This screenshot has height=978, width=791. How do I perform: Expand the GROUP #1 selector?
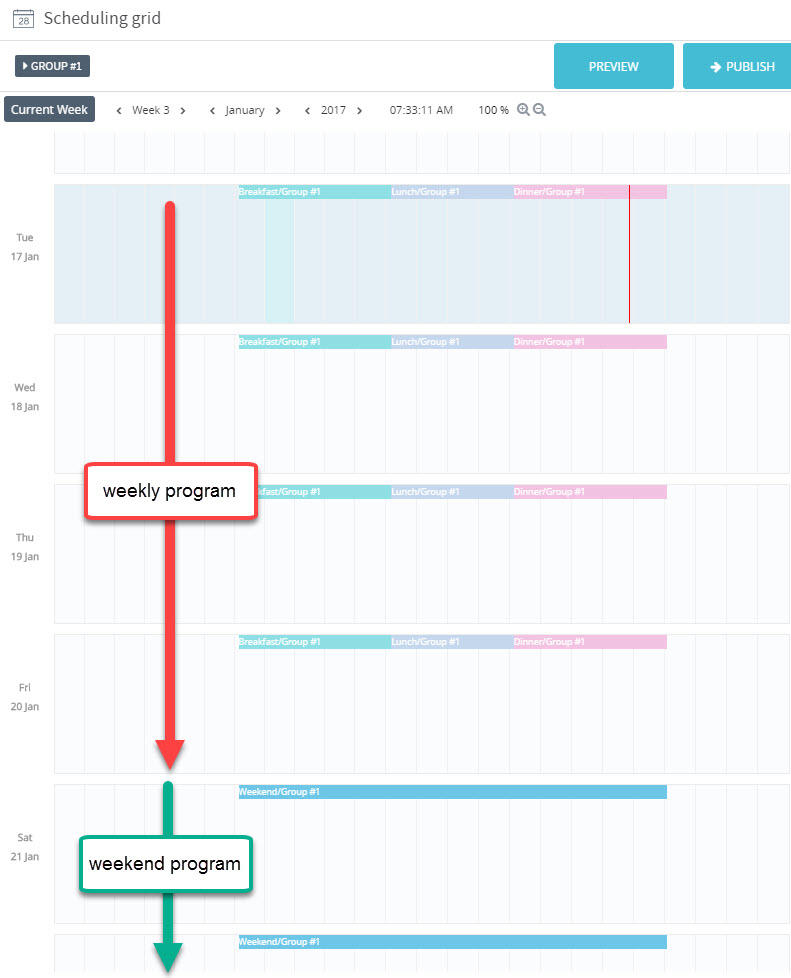pyautogui.click(x=52, y=66)
